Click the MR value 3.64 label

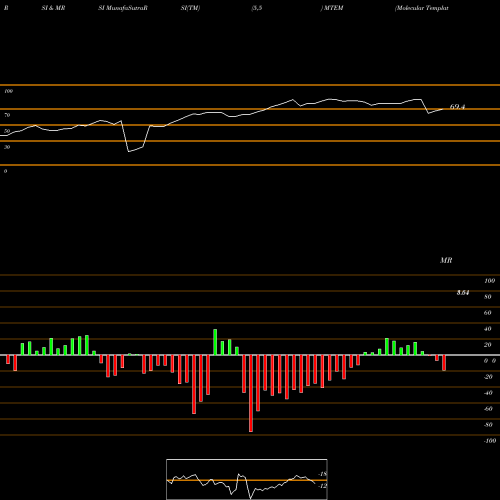coord(463,292)
